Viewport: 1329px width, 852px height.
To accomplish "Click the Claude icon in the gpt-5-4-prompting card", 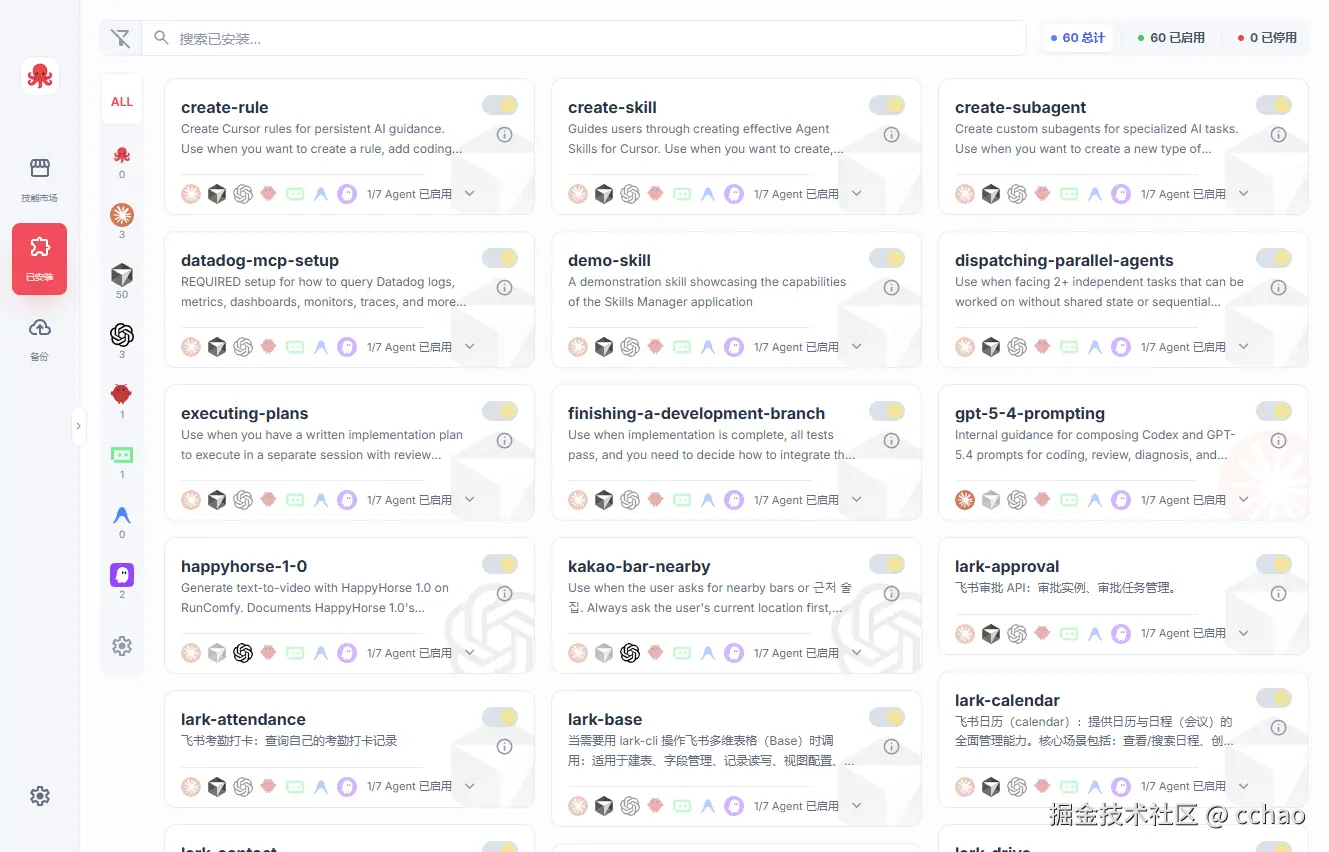I will point(965,500).
